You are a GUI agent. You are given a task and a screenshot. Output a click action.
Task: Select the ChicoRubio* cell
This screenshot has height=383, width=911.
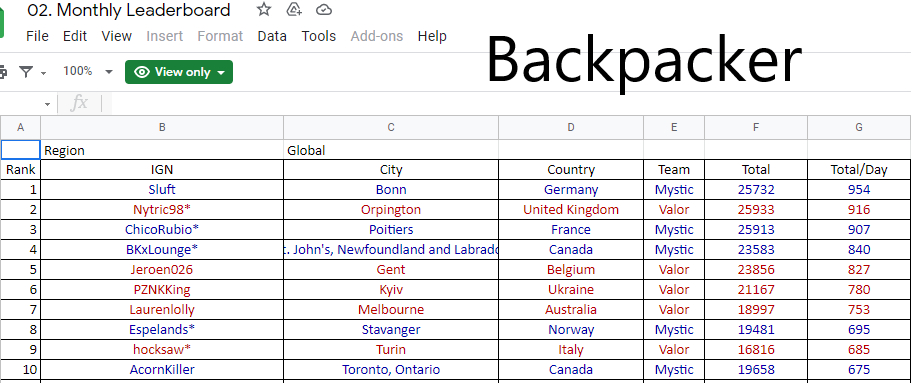[x=162, y=230]
